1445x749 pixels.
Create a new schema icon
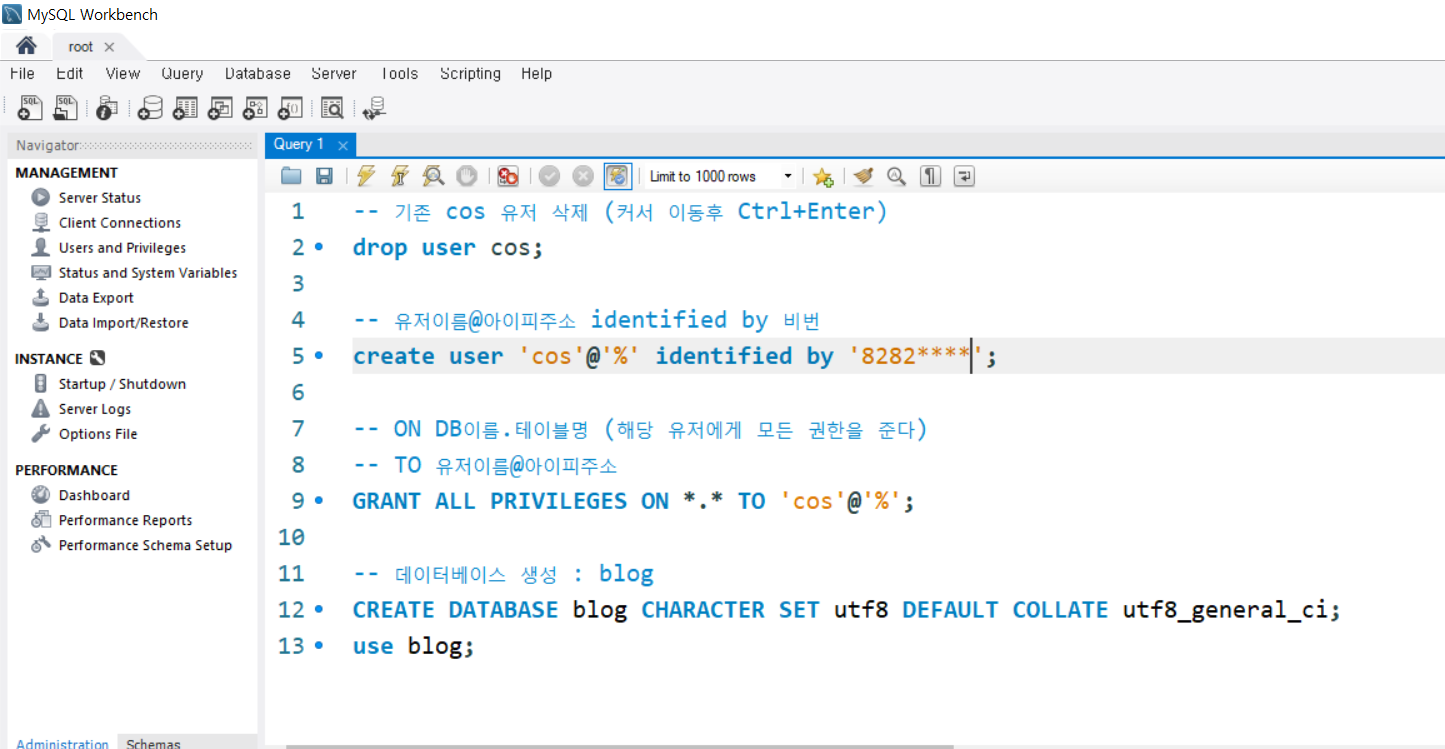[x=150, y=108]
